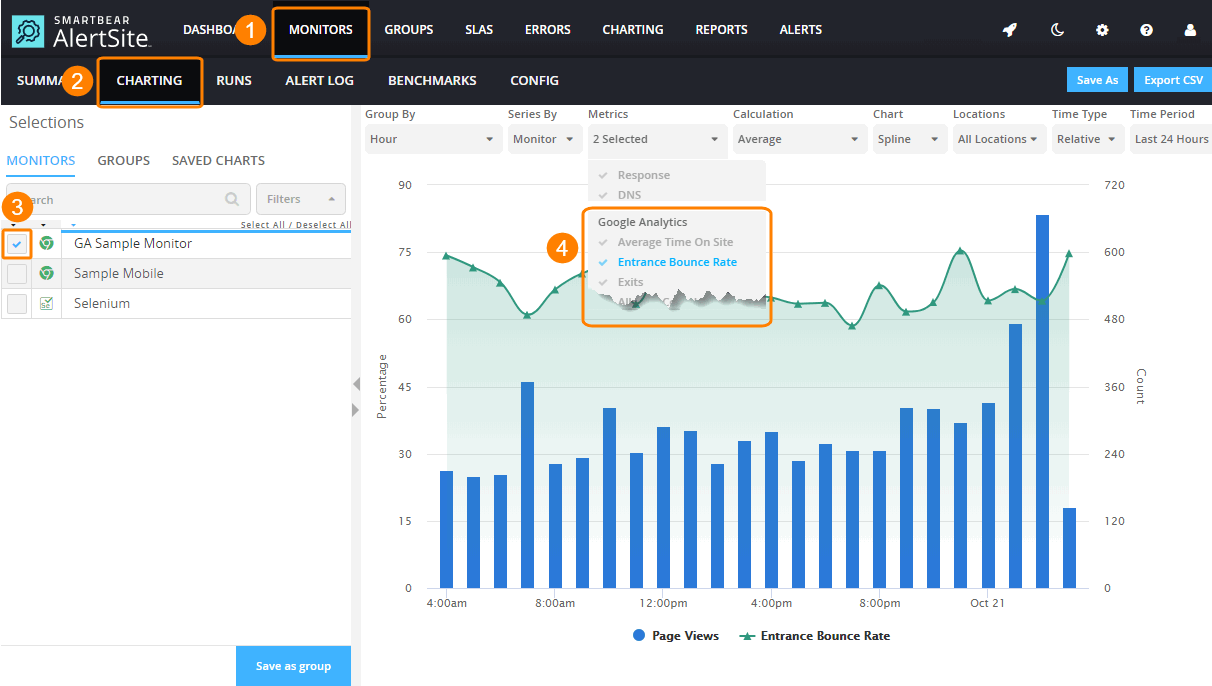The height and width of the screenshot is (686, 1212).
Task: Open the SLAS top menu
Action: tap(479, 30)
